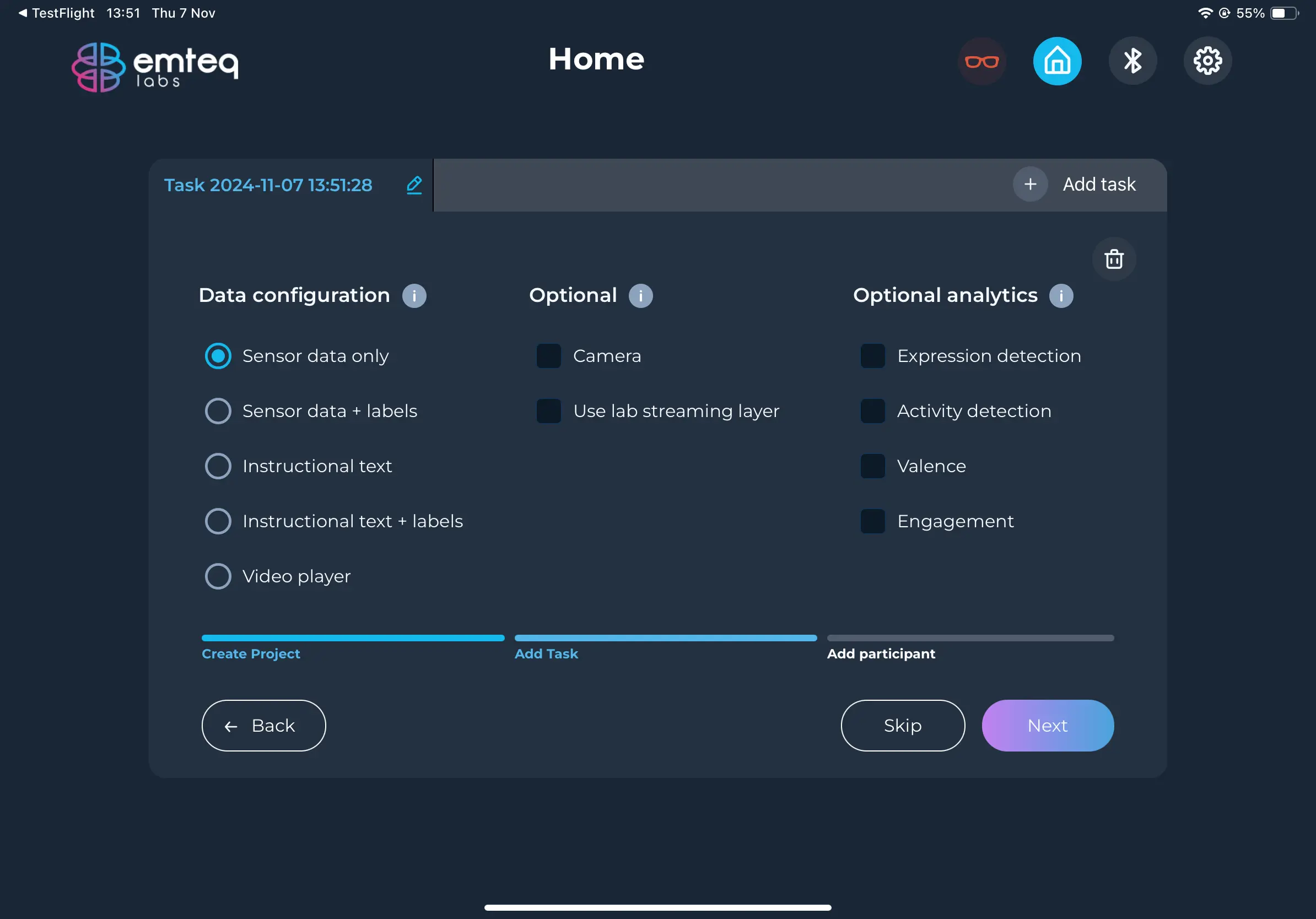Click Next to proceed
Image resolution: width=1316 pixels, height=919 pixels.
(x=1048, y=725)
